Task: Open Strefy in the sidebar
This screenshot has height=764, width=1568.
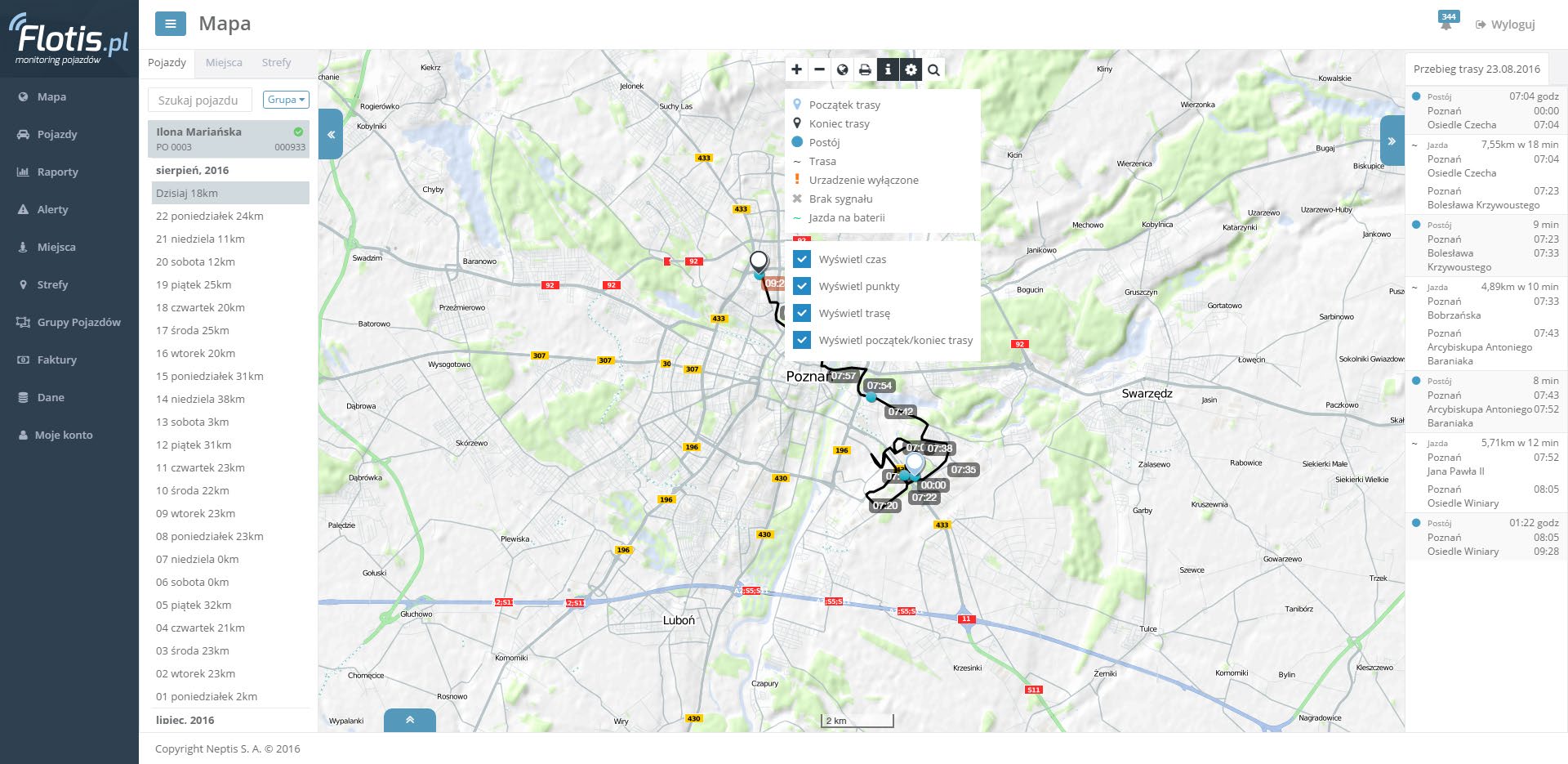Action: (x=52, y=284)
